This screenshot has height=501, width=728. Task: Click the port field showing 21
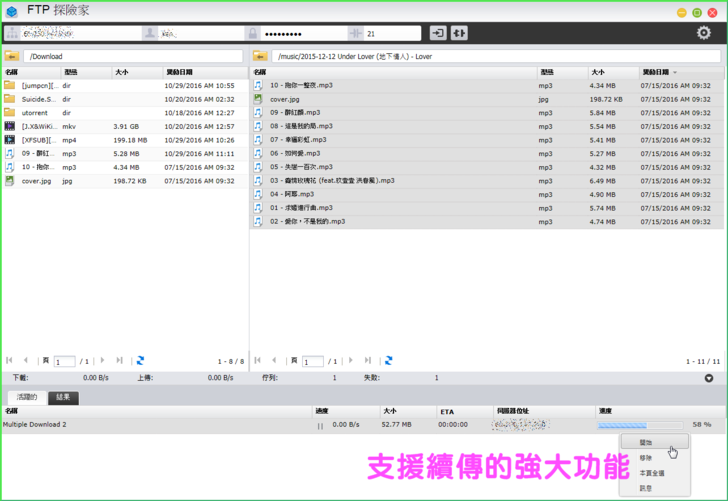[390, 34]
